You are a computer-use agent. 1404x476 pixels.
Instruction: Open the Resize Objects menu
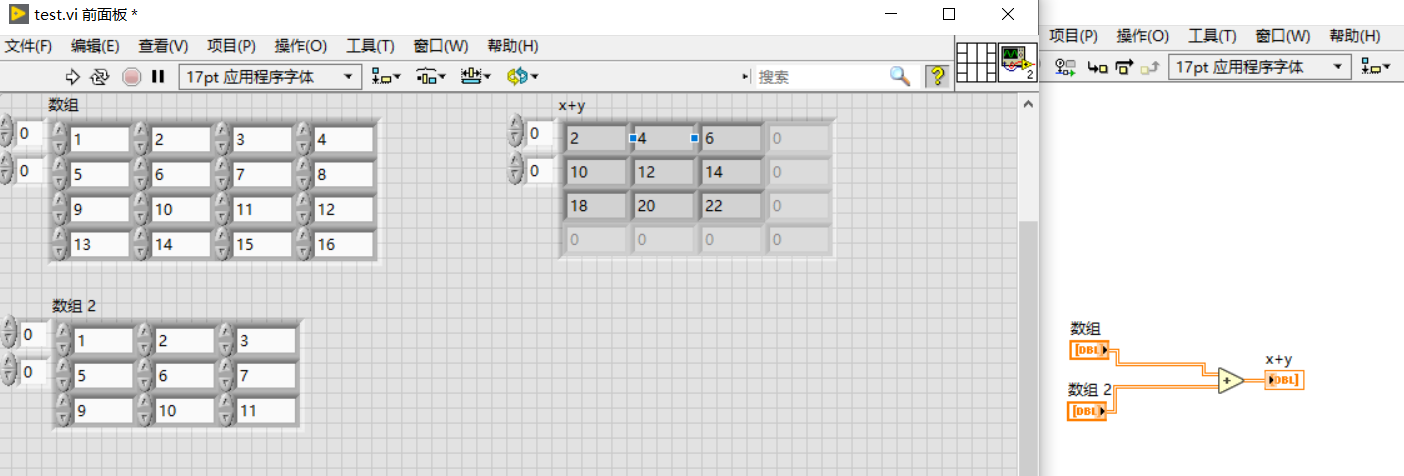476,76
